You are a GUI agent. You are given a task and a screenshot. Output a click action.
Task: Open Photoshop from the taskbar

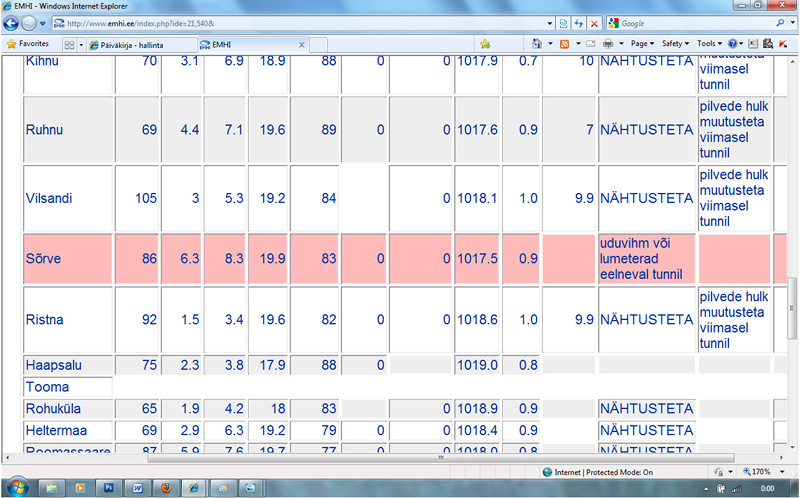109,487
